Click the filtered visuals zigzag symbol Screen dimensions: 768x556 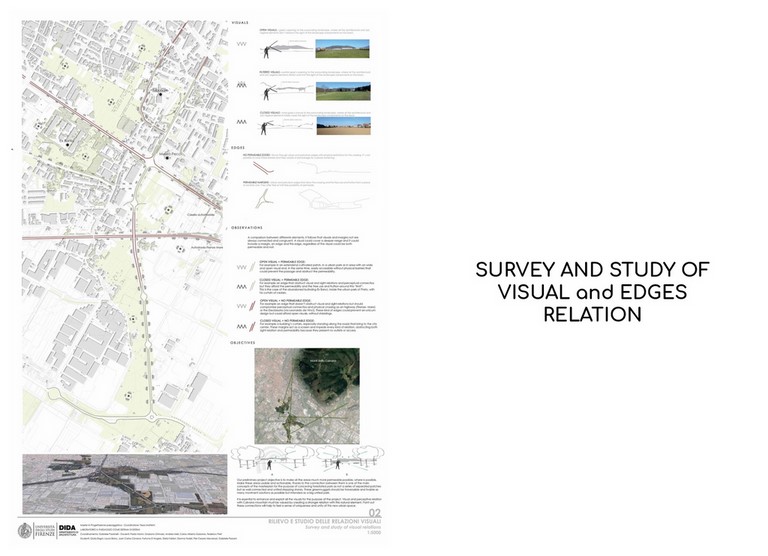[x=240, y=87]
